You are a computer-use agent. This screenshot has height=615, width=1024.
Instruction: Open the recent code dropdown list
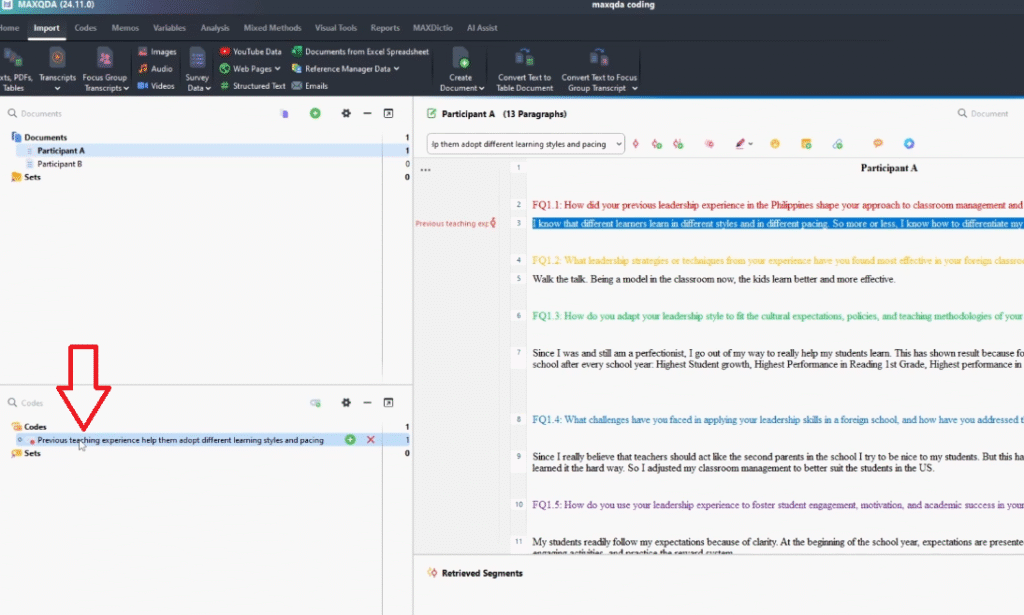point(618,144)
